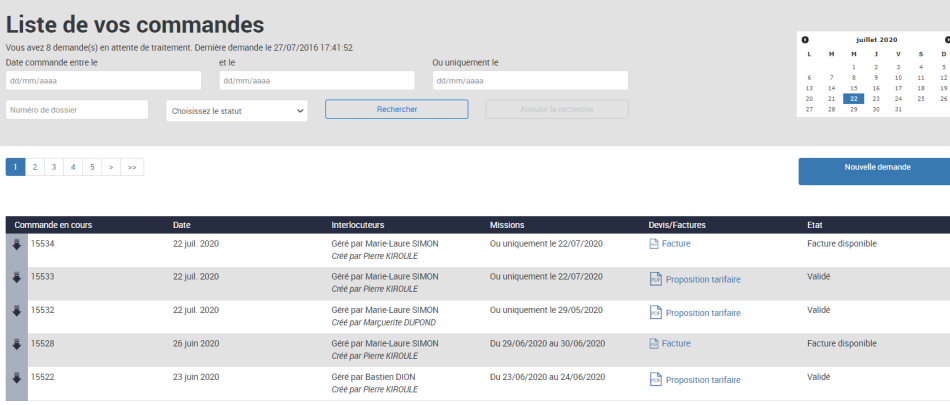Go to page 2 of orders
The image size is (950, 405).
pos(34,167)
